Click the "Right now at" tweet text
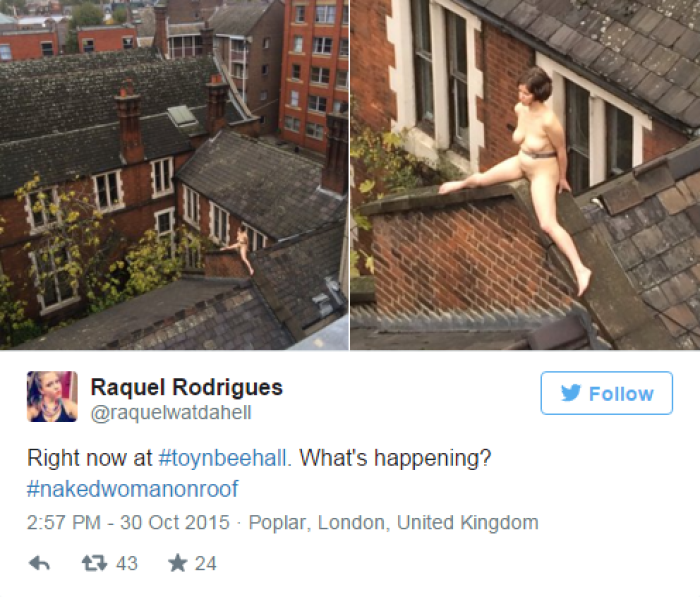Image resolution: width=700 pixels, height=597 pixels. (89, 458)
